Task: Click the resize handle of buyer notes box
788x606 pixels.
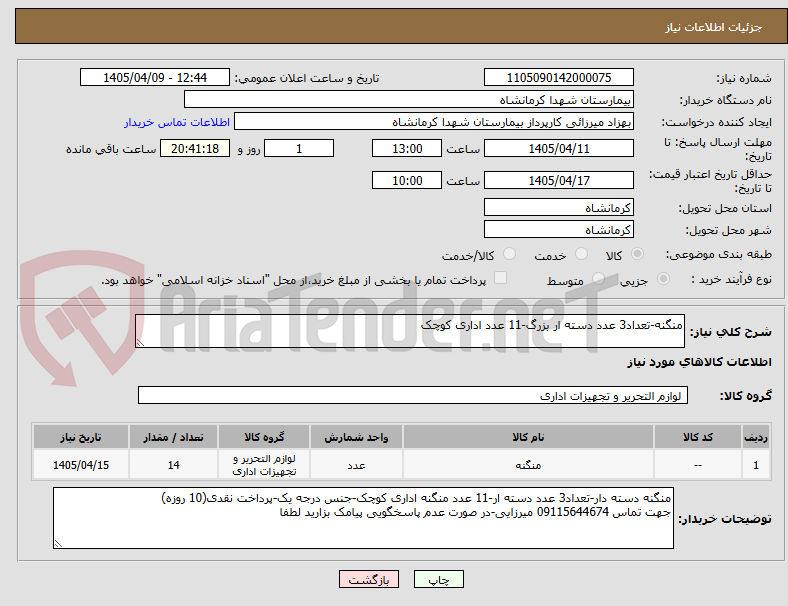Action: [58, 544]
